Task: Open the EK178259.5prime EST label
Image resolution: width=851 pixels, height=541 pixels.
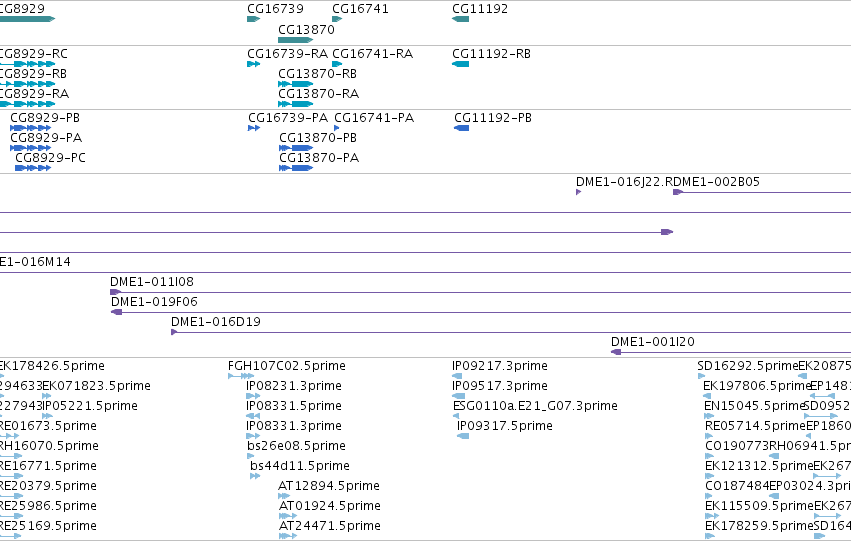Action: click(759, 526)
